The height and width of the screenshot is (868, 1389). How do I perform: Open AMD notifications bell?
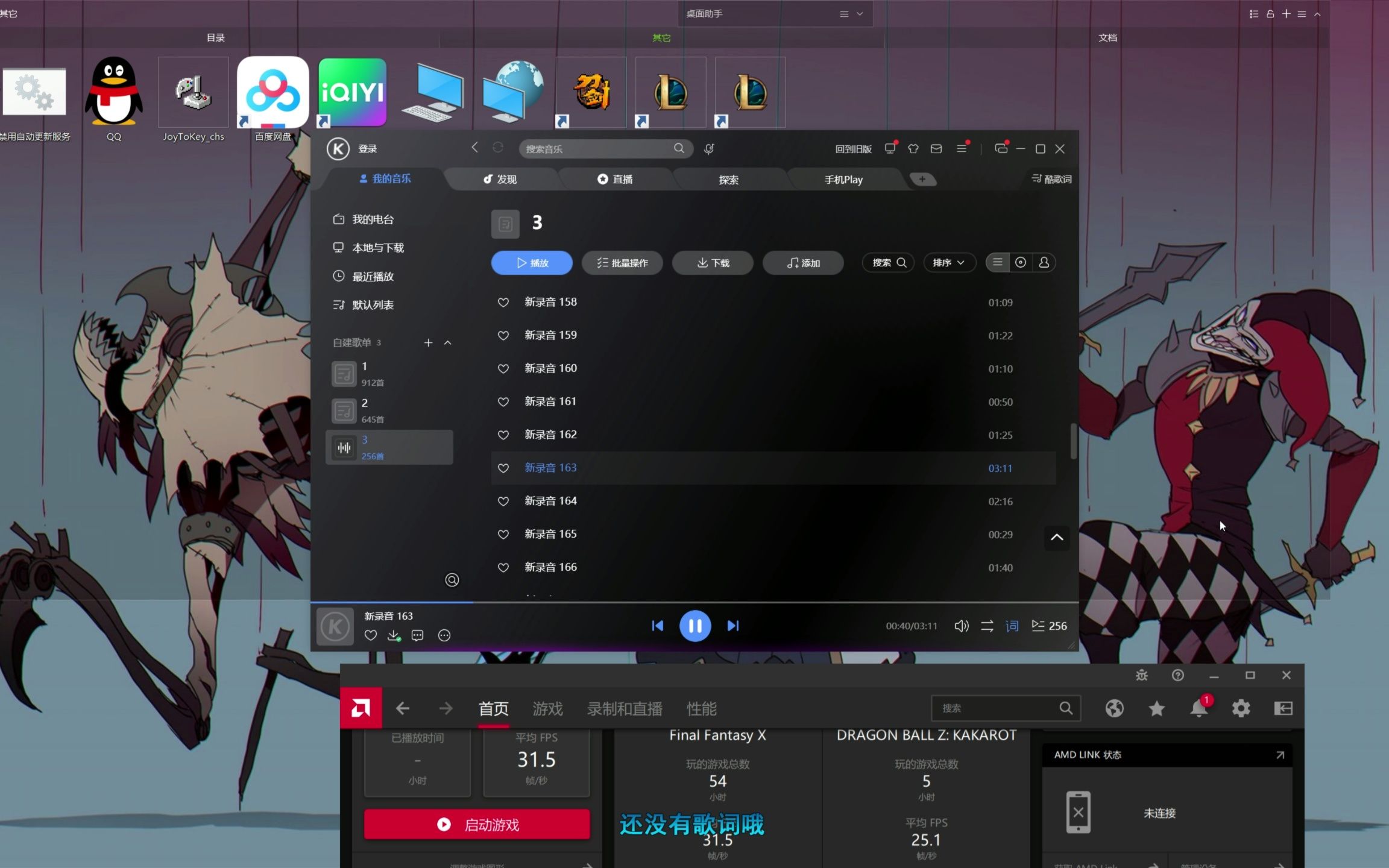point(1199,708)
